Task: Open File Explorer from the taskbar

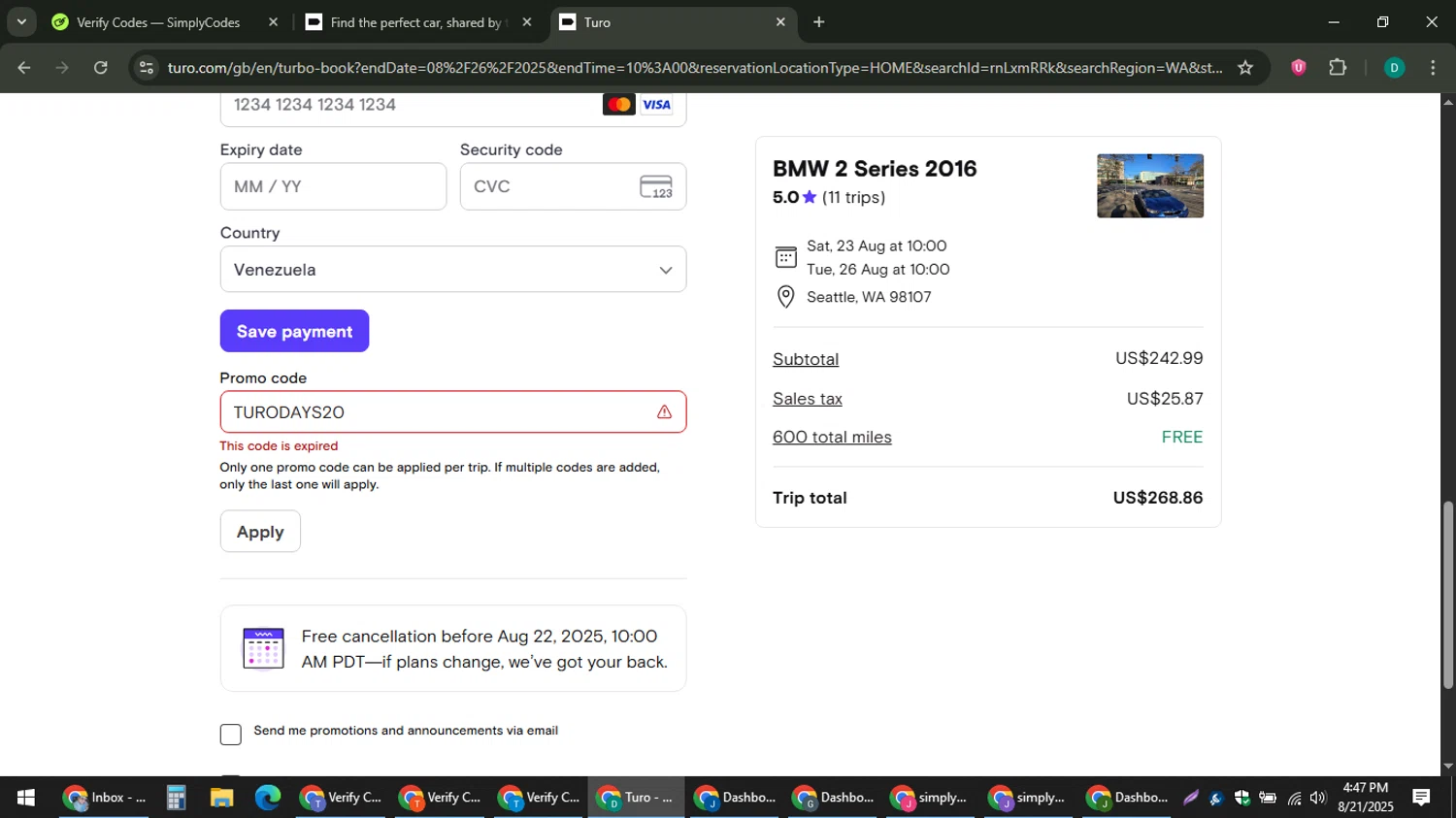Action: tap(221, 798)
